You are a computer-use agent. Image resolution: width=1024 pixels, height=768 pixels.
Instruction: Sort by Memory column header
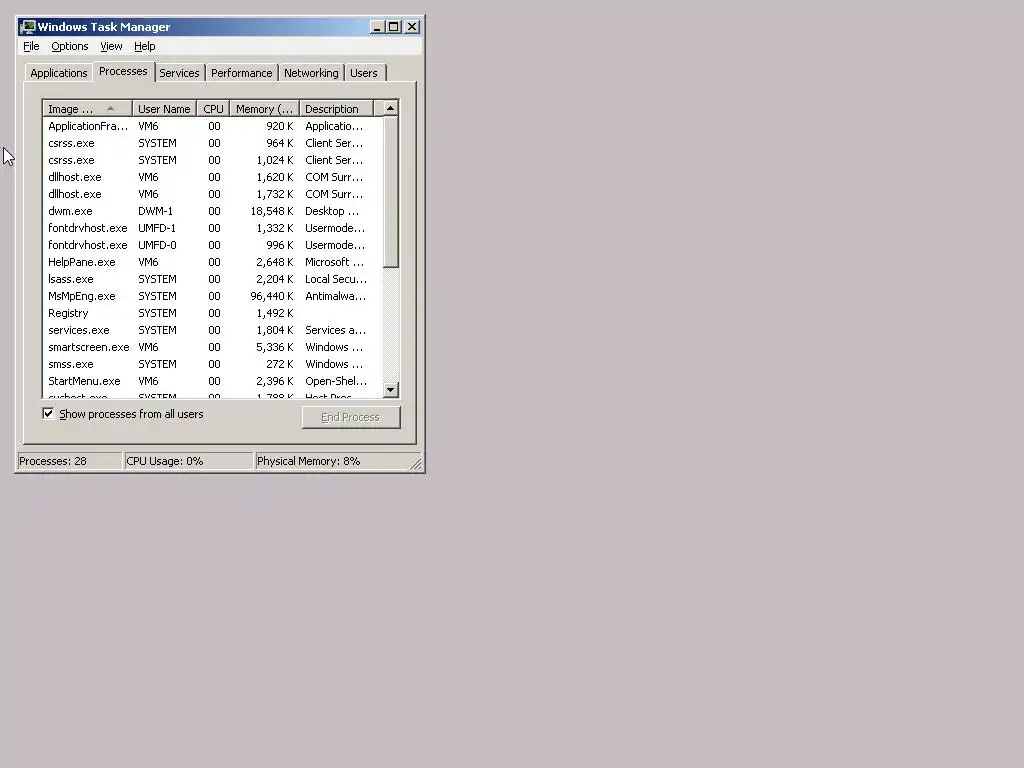click(x=264, y=109)
